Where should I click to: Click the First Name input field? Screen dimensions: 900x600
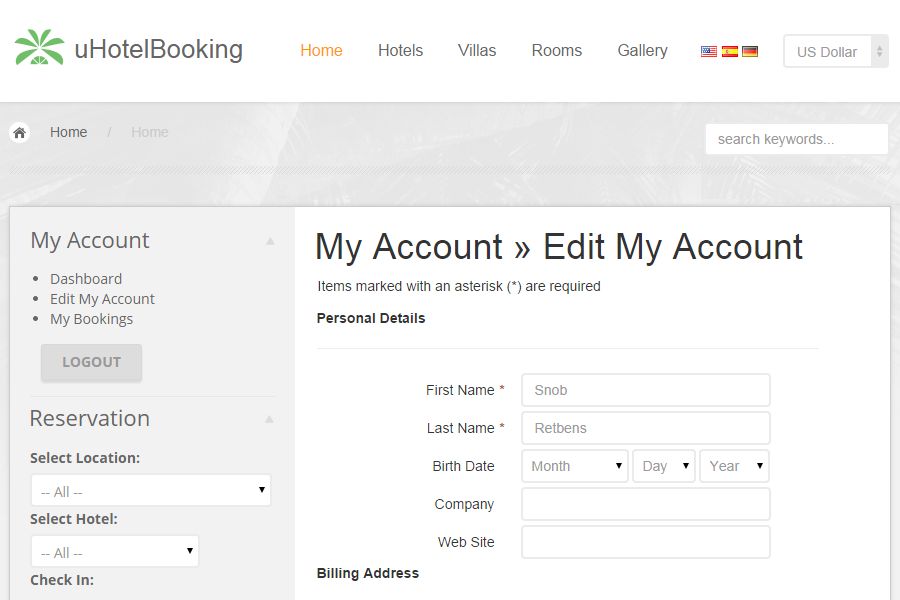(645, 390)
